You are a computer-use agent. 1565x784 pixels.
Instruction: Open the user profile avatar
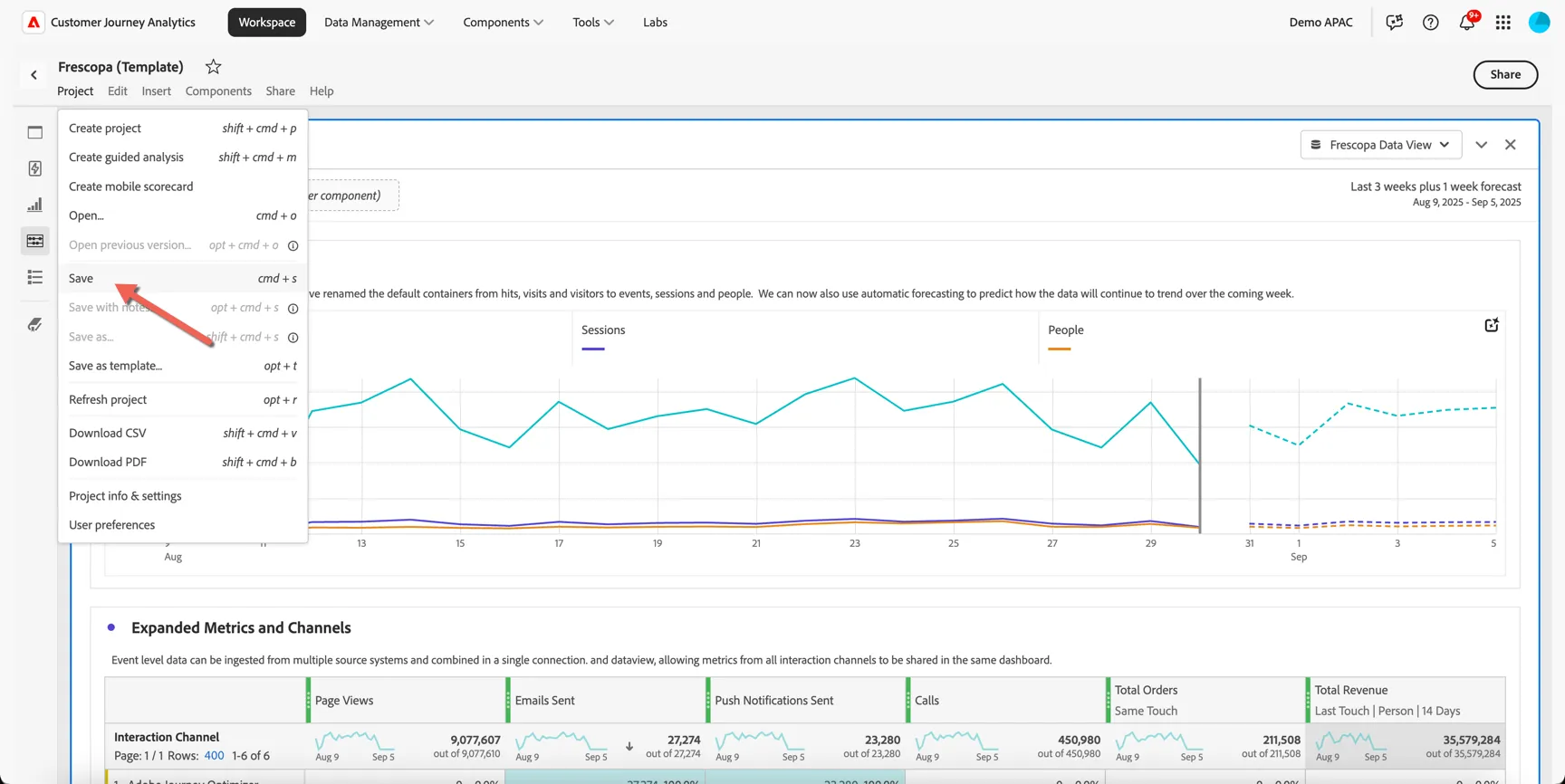(1539, 23)
